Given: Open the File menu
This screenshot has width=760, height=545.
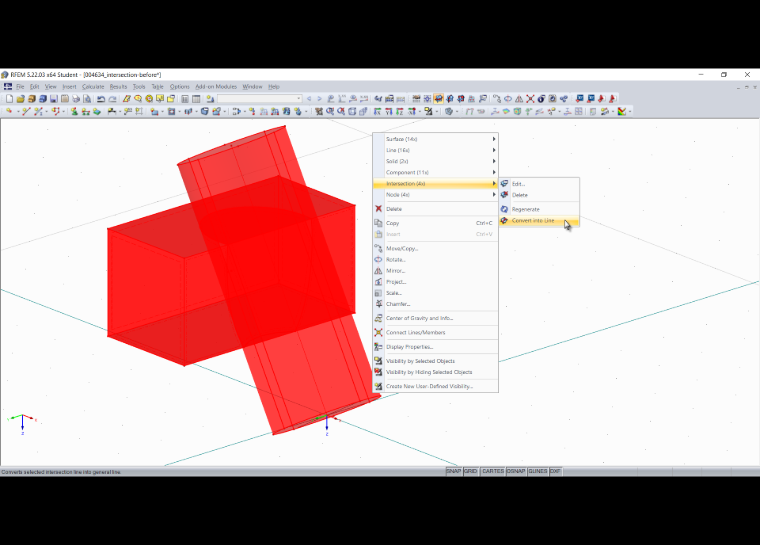Looking at the screenshot, I should coord(20,87).
